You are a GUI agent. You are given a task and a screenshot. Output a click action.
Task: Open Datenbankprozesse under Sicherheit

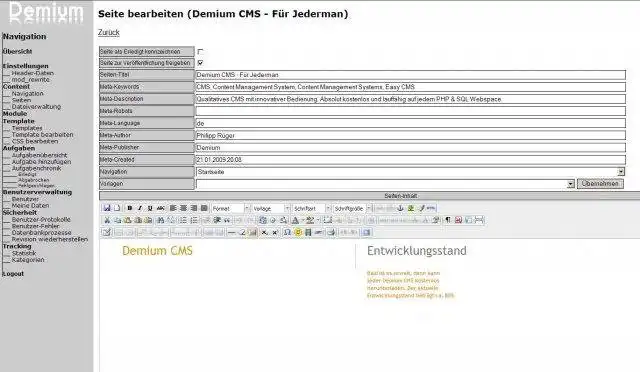tap(41, 233)
